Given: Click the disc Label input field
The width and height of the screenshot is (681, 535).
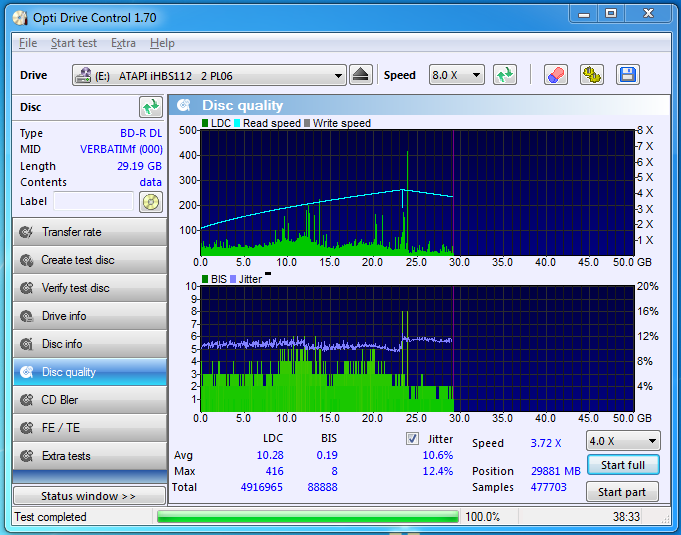Looking at the screenshot, I should [x=93, y=201].
